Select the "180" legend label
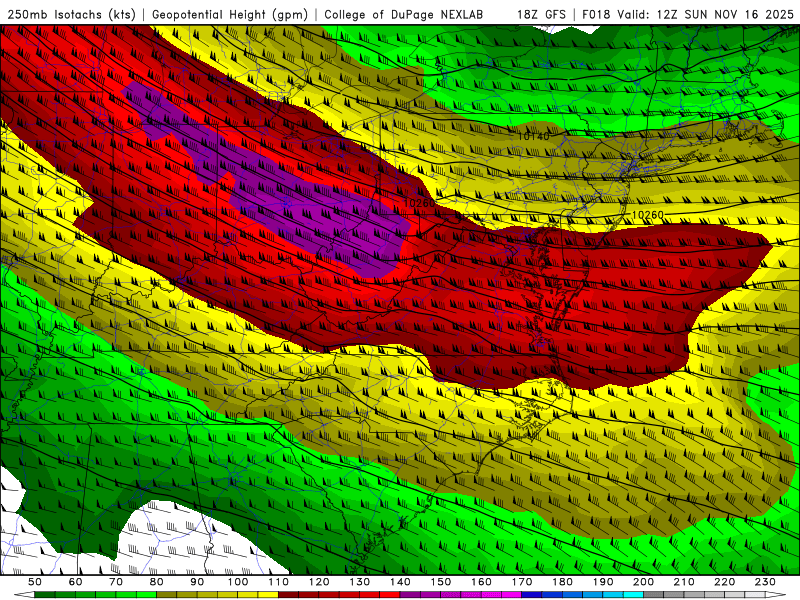The image size is (800, 600). (x=562, y=582)
